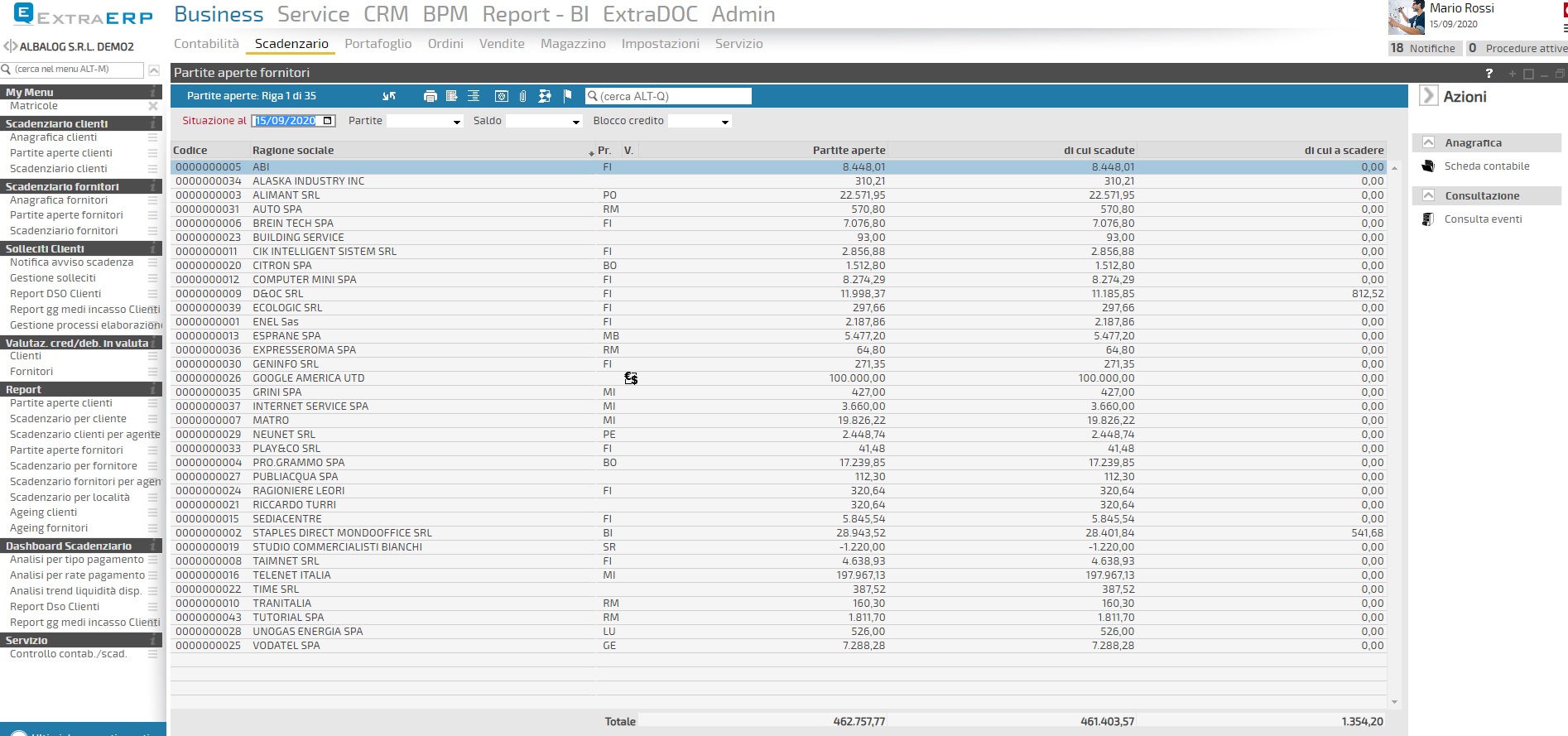Click the Codice column header
Viewport: 1568px width, 736px height.
[x=190, y=150]
